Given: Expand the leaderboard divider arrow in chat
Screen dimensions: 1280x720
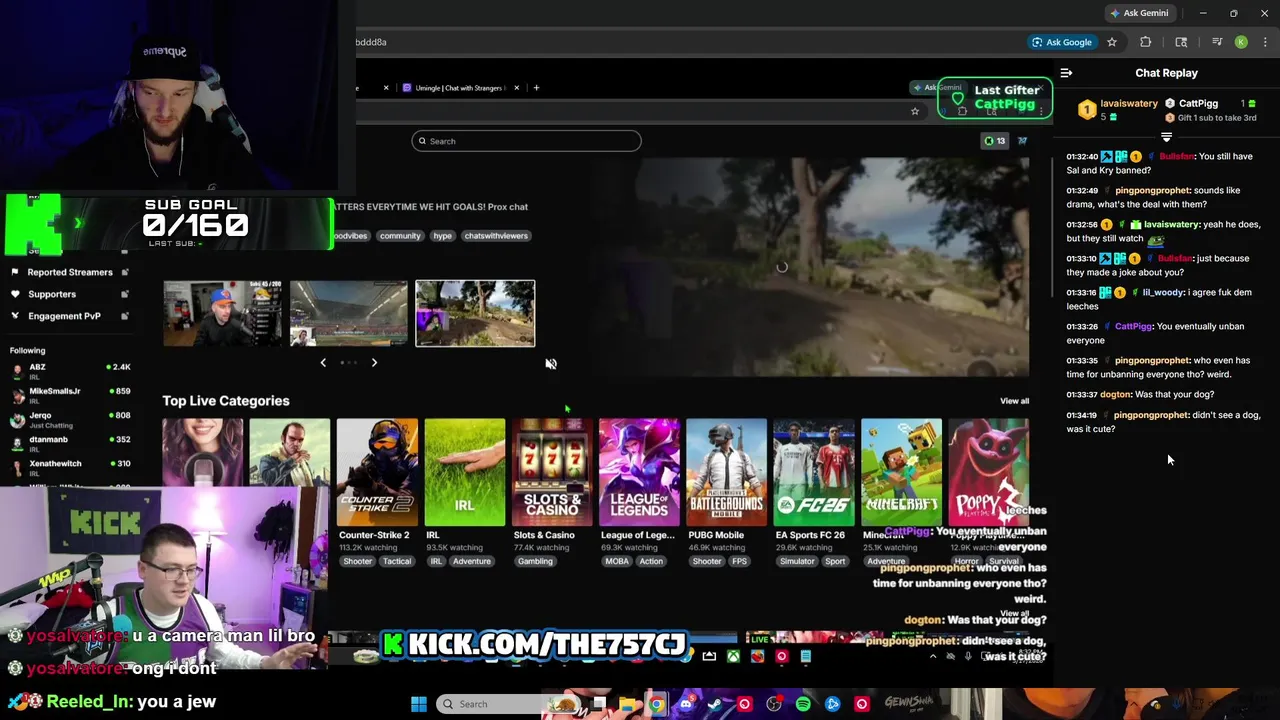Looking at the screenshot, I should point(1166,137).
